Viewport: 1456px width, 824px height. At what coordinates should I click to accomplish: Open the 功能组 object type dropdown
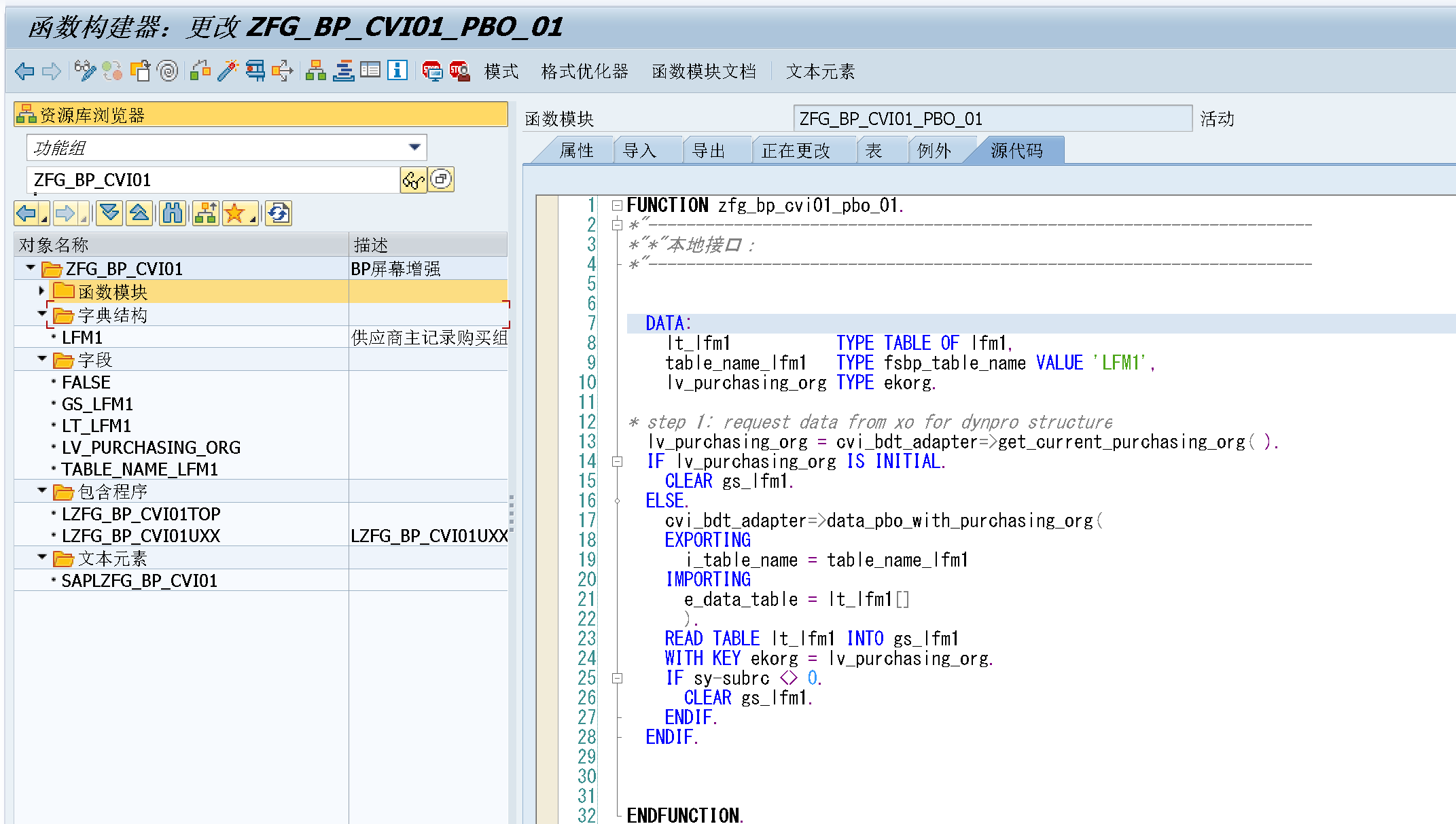(414, 147)
